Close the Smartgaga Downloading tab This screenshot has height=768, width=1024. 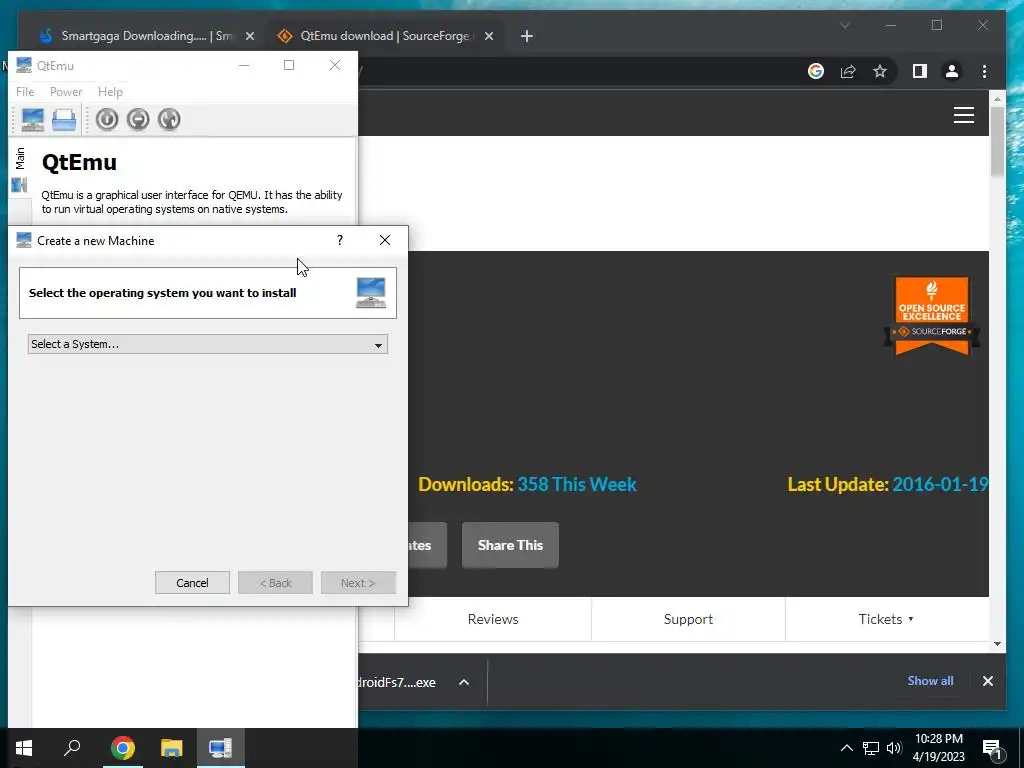click(x=249, y=36)
